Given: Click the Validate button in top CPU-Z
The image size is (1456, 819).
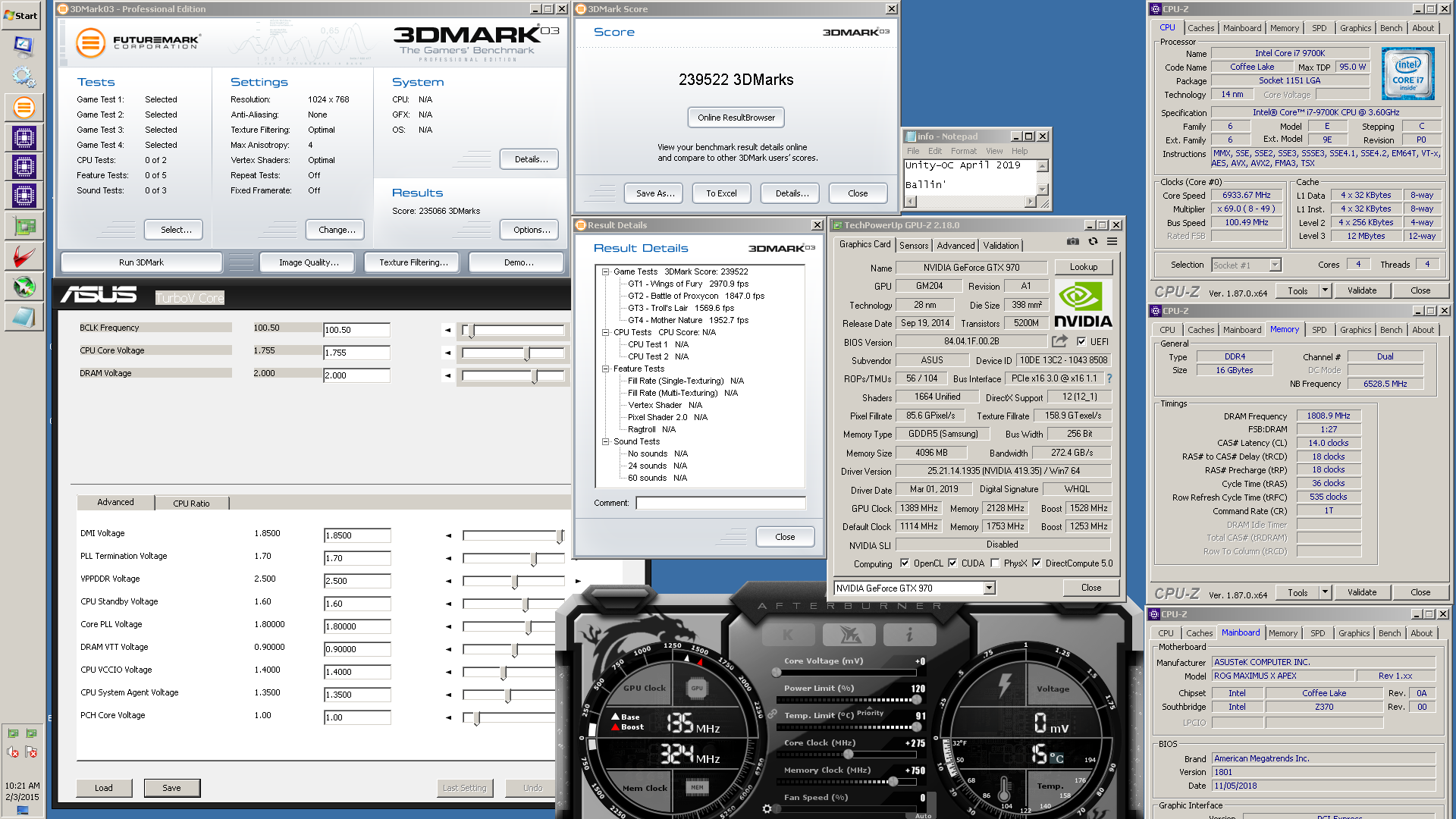Looking at the screenshot, I should coord(1361,290).
